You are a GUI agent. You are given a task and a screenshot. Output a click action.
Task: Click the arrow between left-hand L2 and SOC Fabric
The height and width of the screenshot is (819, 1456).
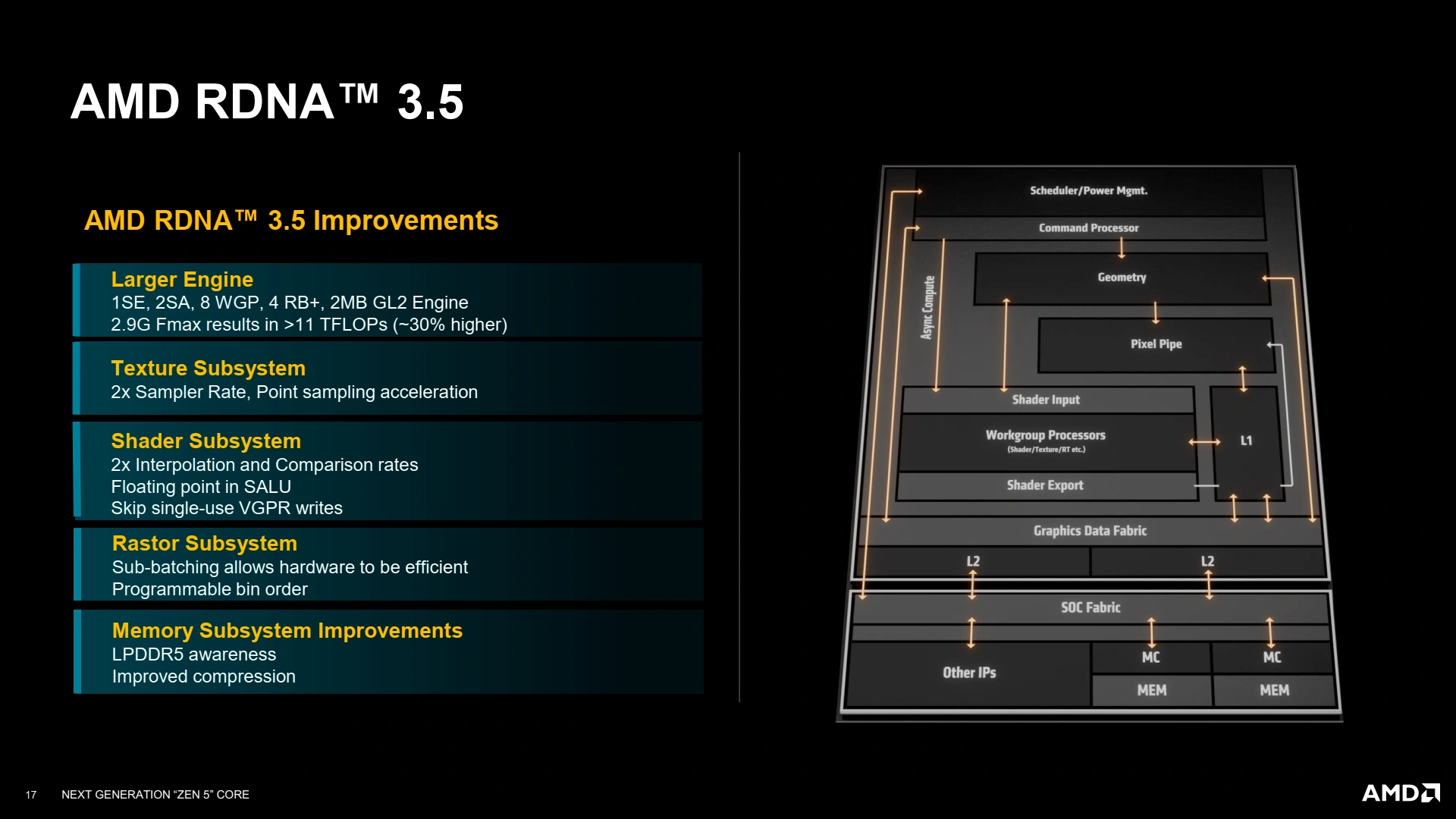[x=973, y=585]
